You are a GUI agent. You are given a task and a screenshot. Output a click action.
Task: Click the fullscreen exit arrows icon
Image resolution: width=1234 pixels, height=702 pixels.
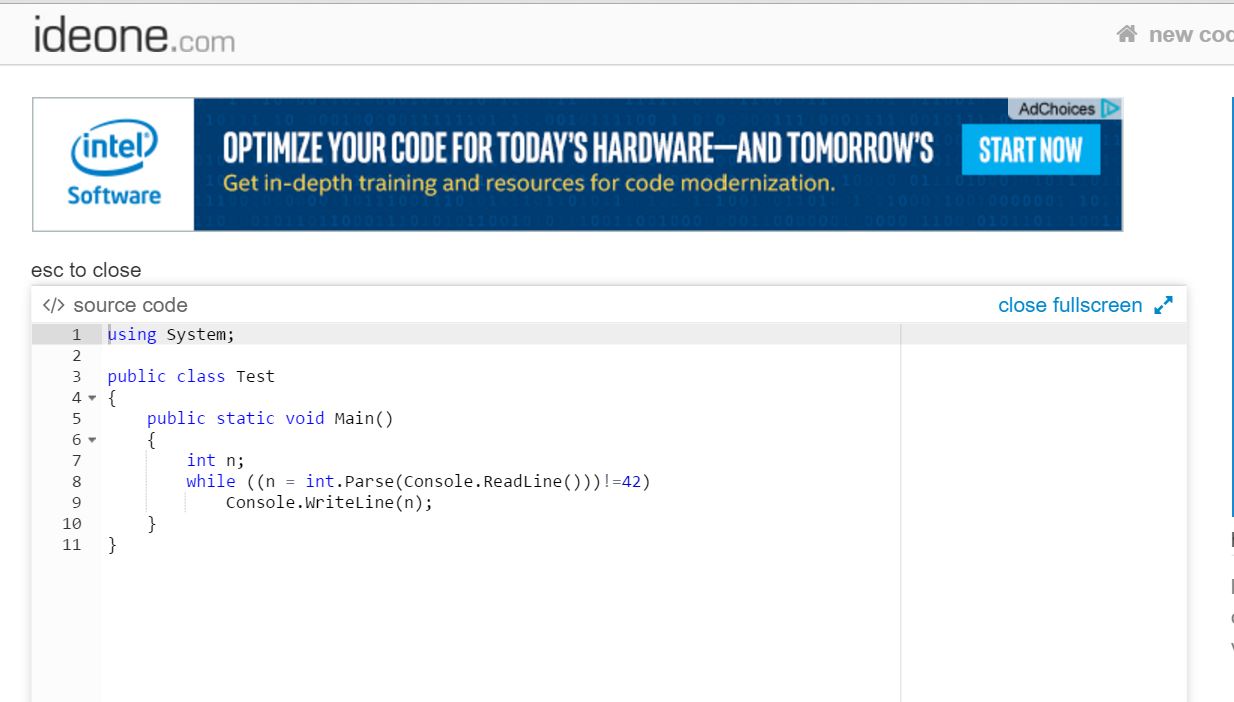tap(1163, 305)
